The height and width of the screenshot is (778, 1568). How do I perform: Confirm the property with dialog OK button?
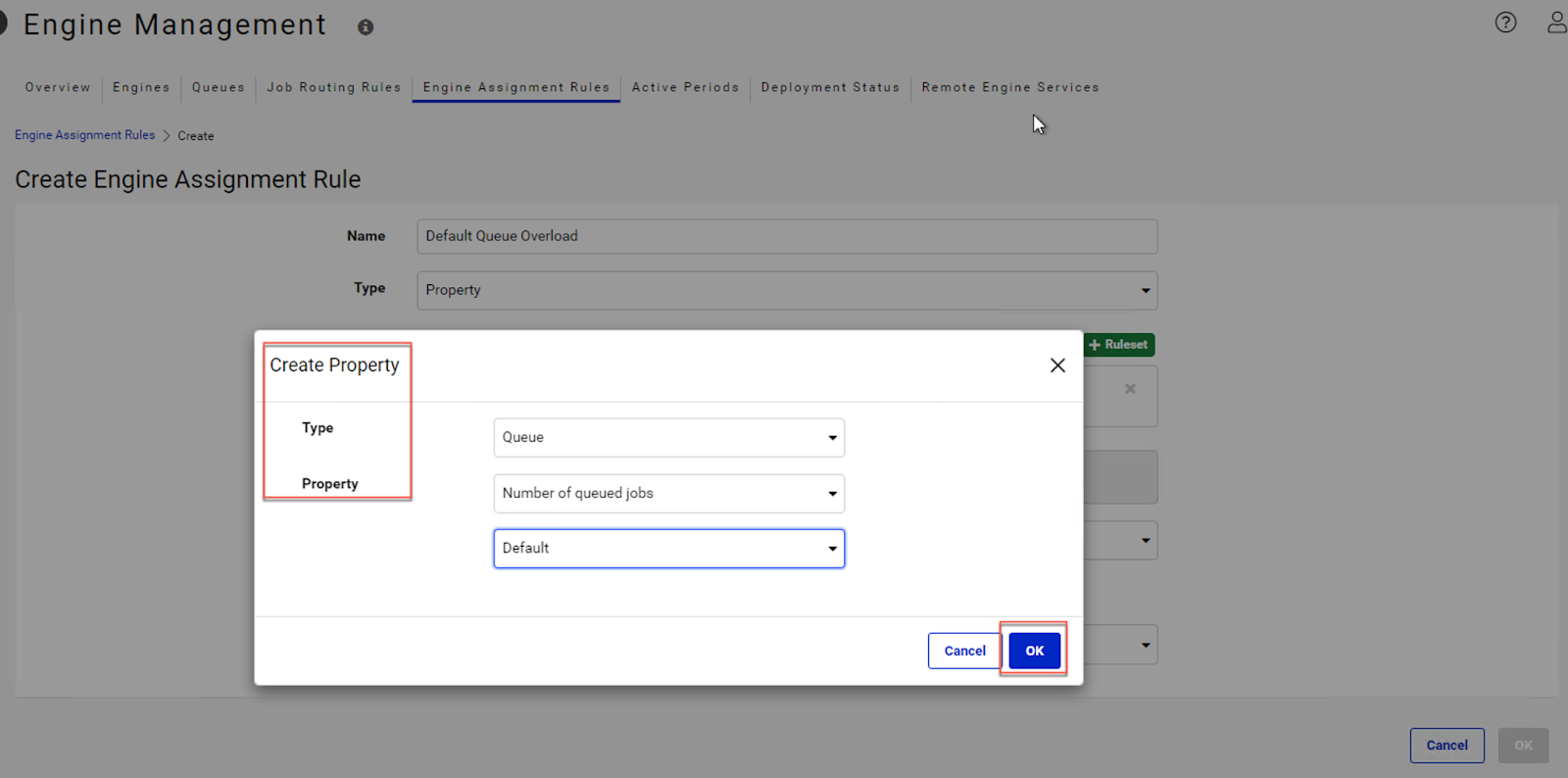point(1034,651)
